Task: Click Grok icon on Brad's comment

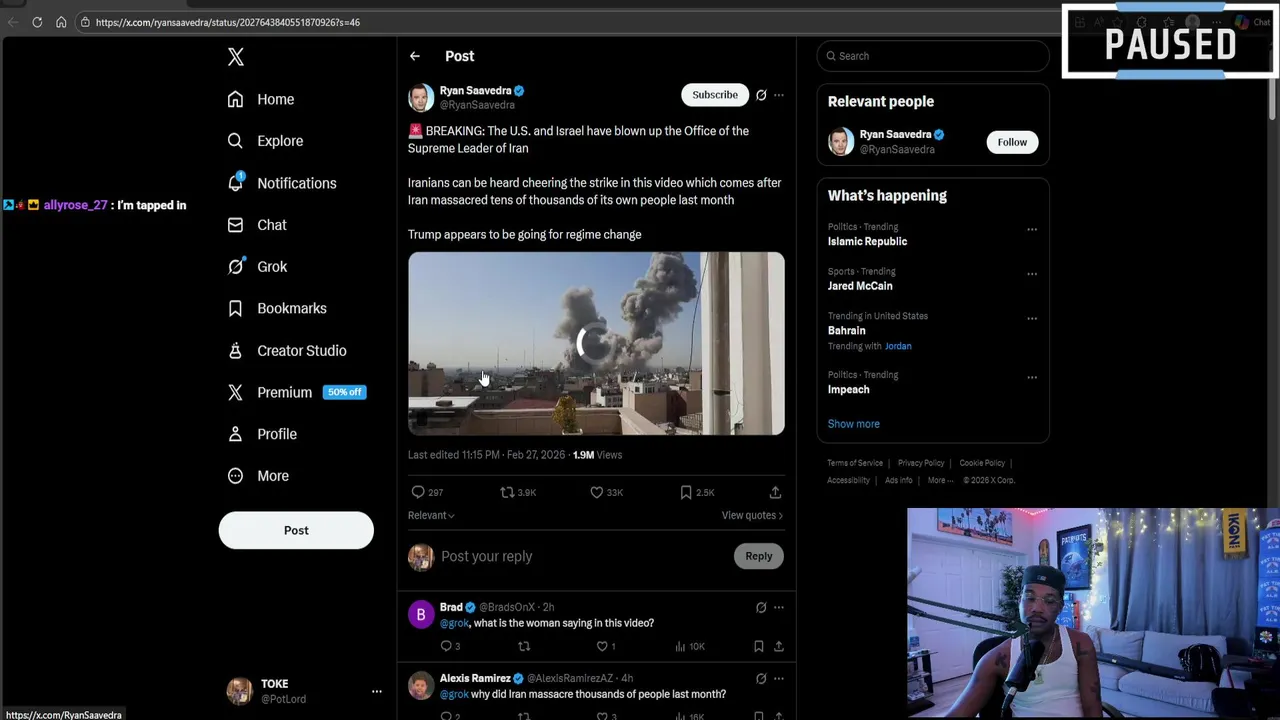Action: (761, 607)
